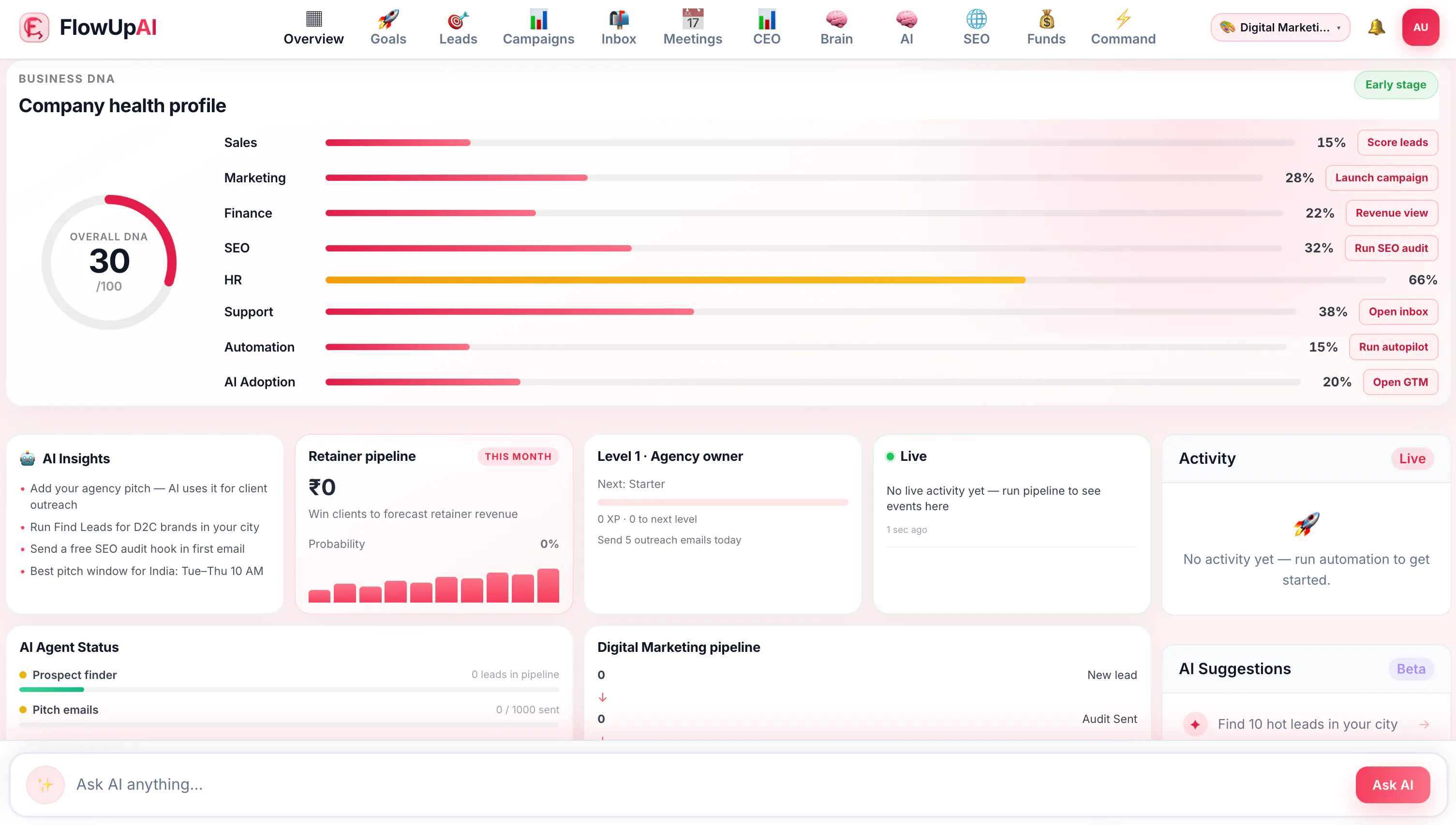This screenshot has width=1456, height=825.
Task: Click the Run SEO audit button
Action: [1391, 248]
